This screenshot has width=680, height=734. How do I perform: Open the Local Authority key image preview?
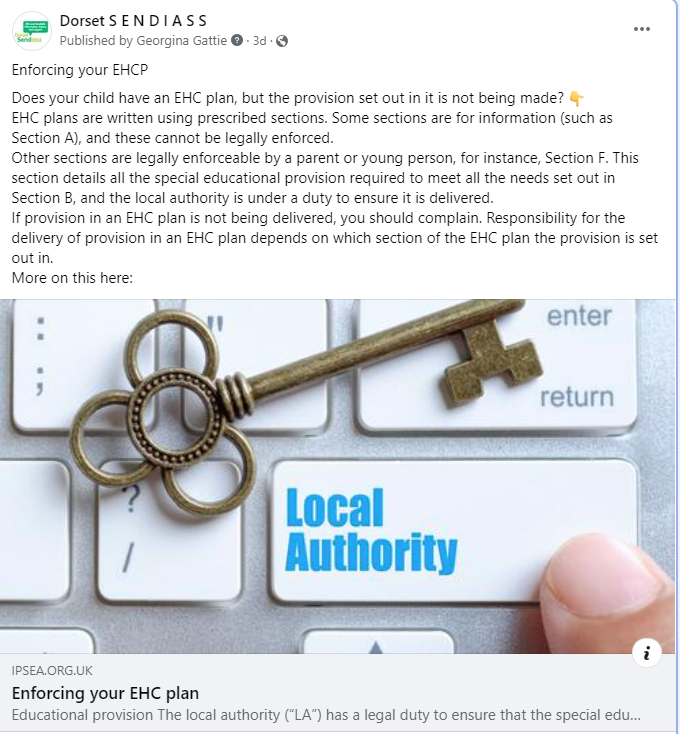coord(338,476)
